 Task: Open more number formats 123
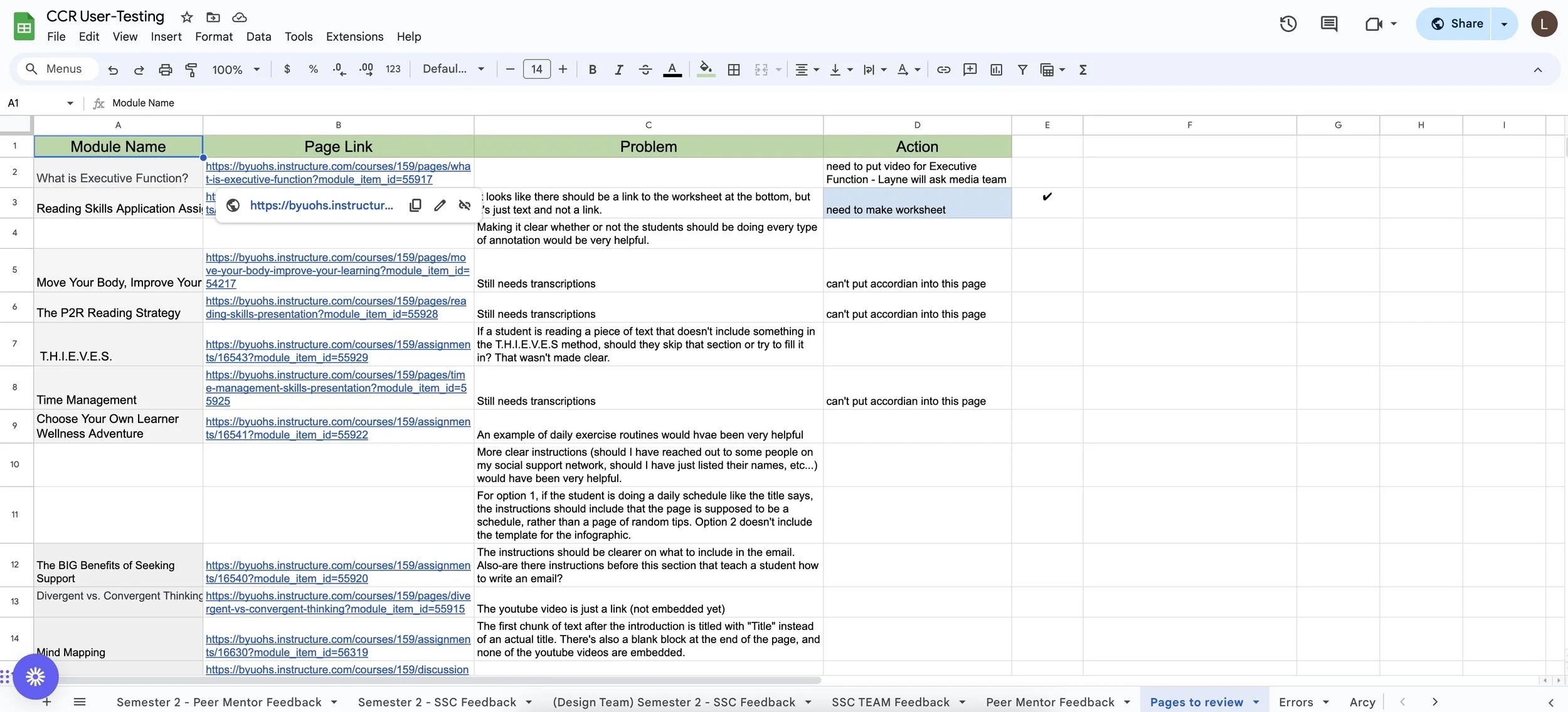pos(393,69)
